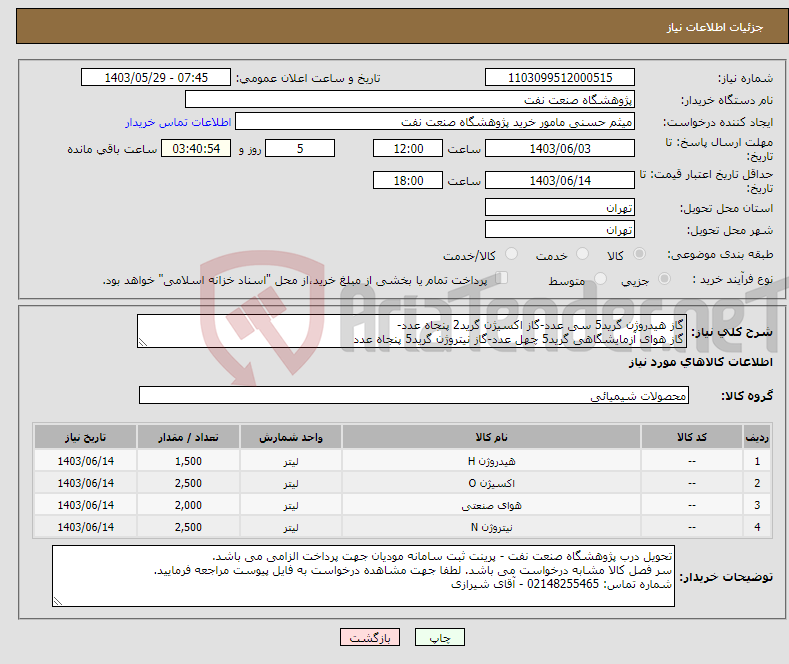Select the خدمت radio button
This screenshot has height=664, width=789.
(x=582, y=254)
